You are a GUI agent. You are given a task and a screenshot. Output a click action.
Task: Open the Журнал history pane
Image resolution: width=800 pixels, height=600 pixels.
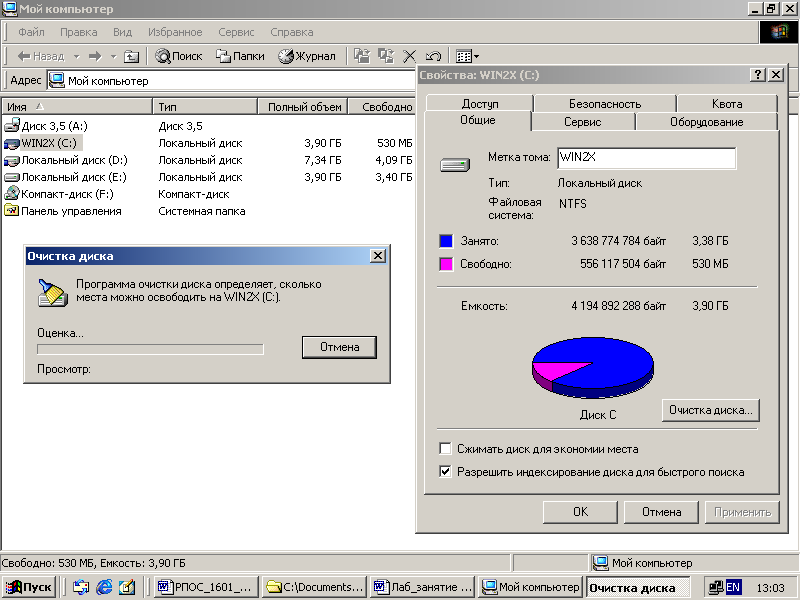point(307,56)
